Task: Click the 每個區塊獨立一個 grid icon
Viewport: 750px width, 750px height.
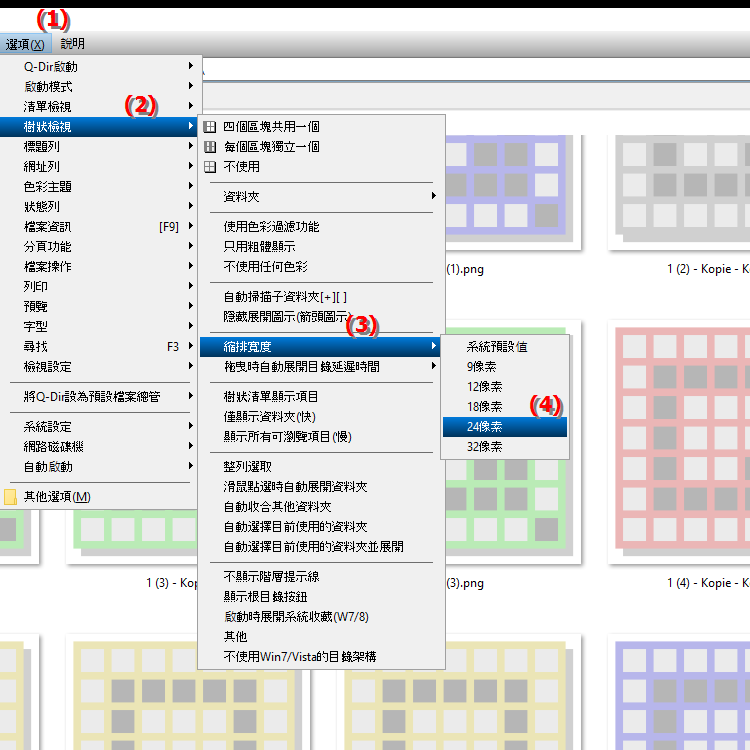Action: coord(210,147)
